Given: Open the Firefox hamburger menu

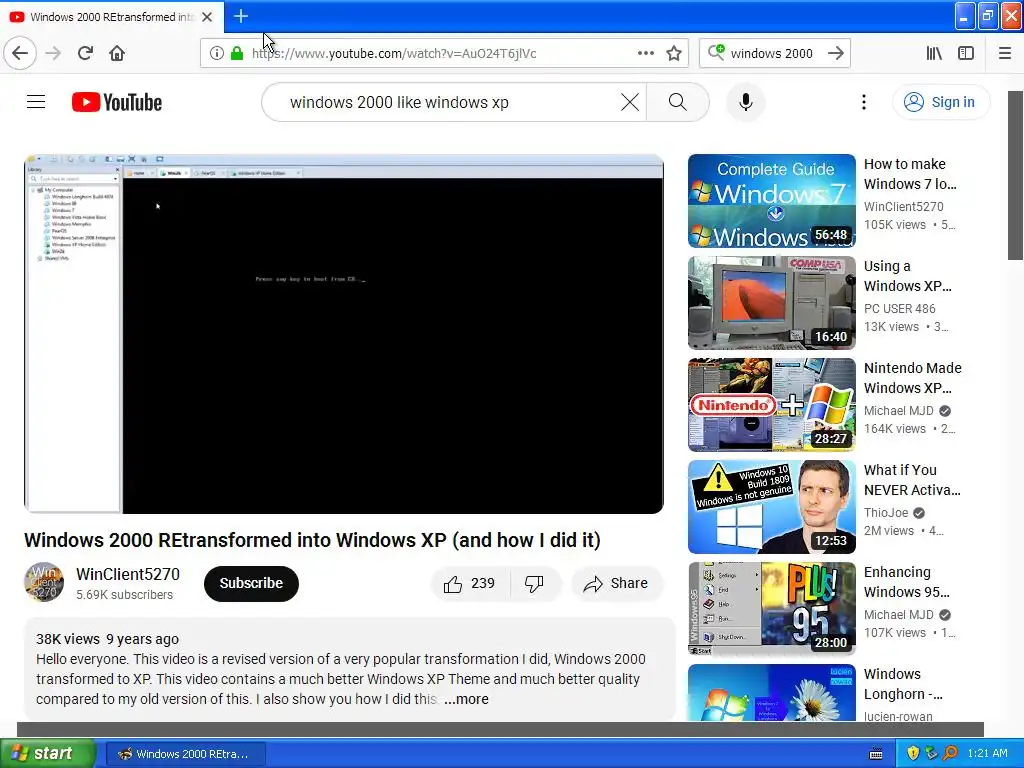Looking at the screenshot, I should 1005,53.
